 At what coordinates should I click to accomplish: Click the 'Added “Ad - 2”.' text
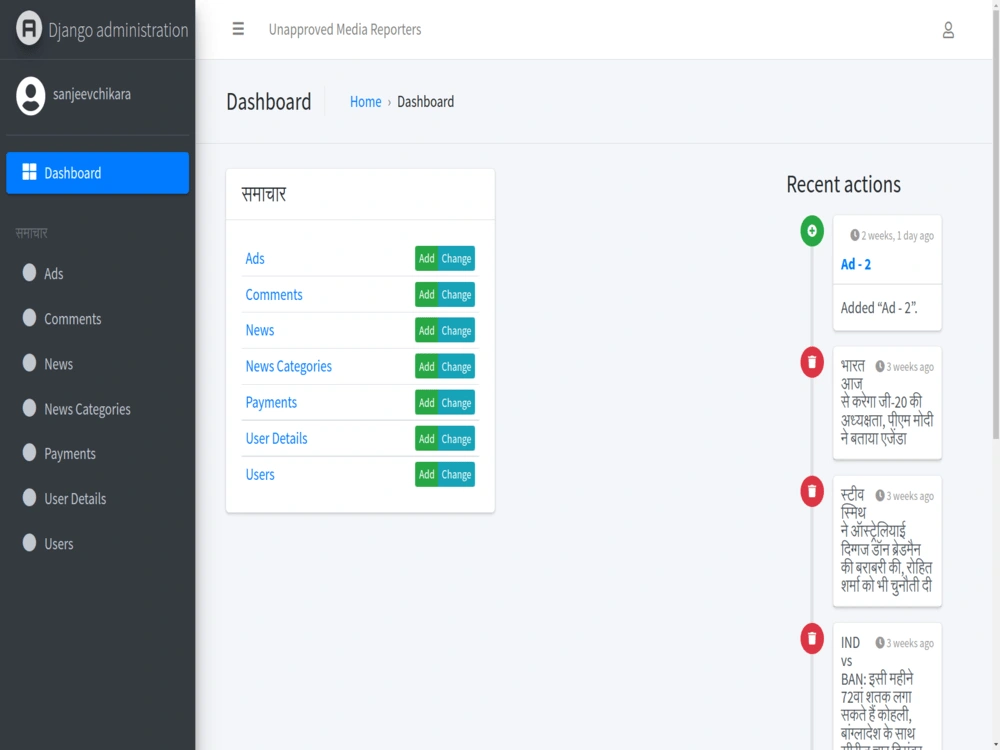[x=879, y=308]
